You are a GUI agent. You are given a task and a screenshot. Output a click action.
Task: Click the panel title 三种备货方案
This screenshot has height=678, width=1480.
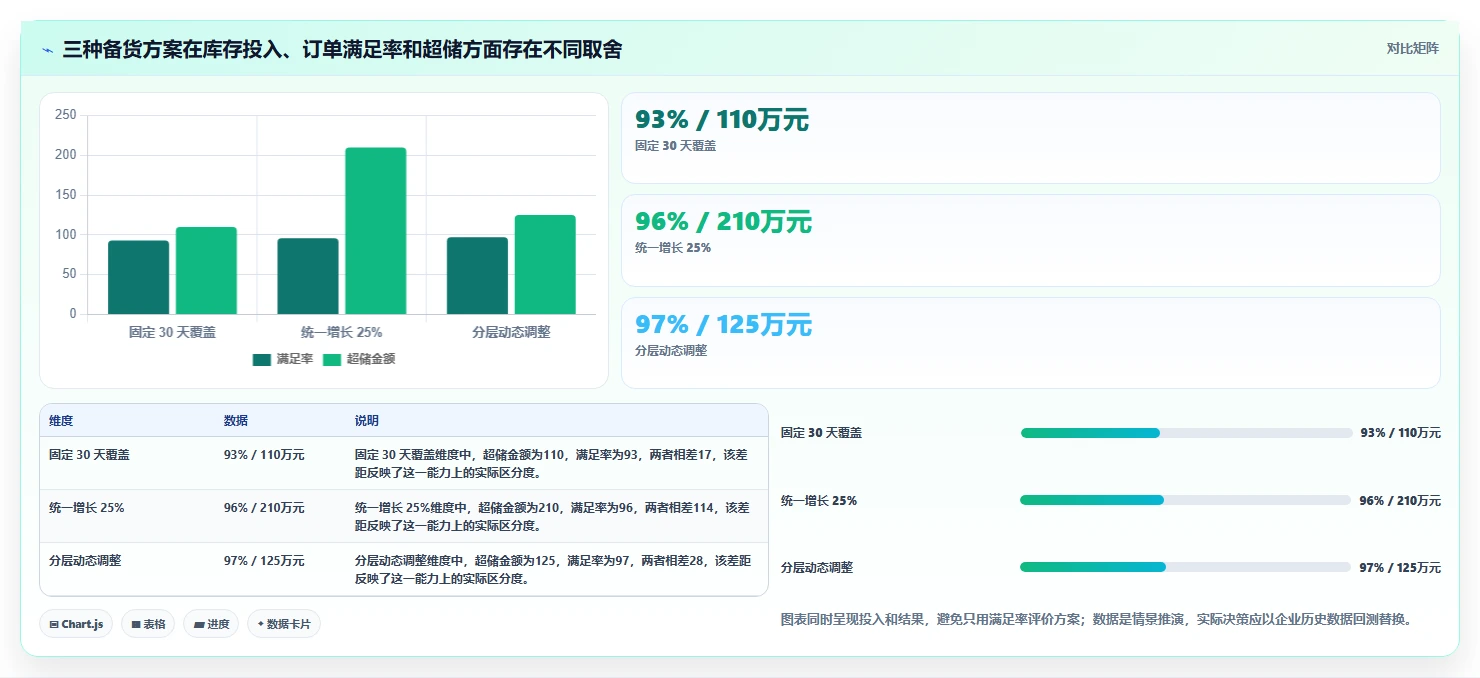click(342, 49)
